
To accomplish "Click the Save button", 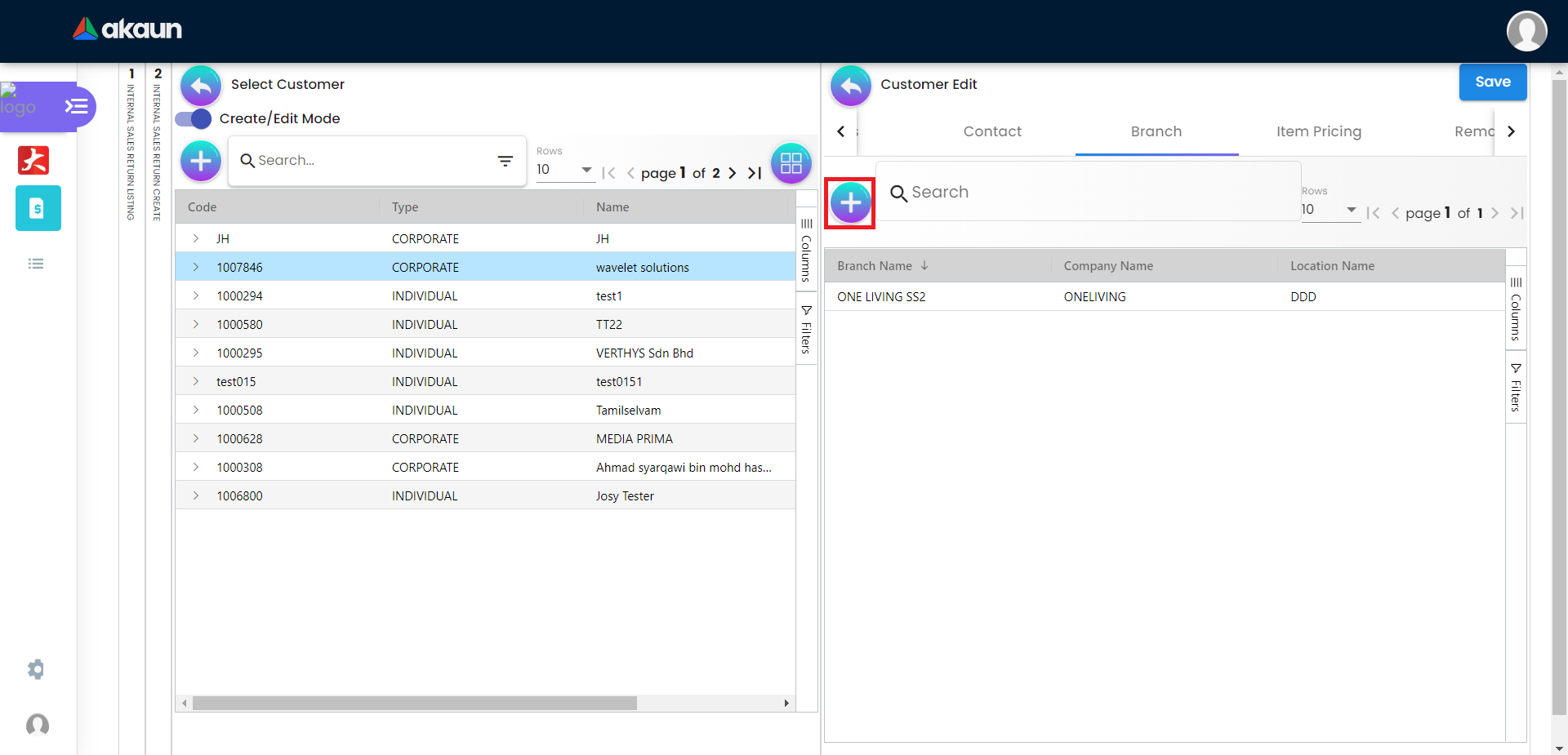I will 1492,82.
